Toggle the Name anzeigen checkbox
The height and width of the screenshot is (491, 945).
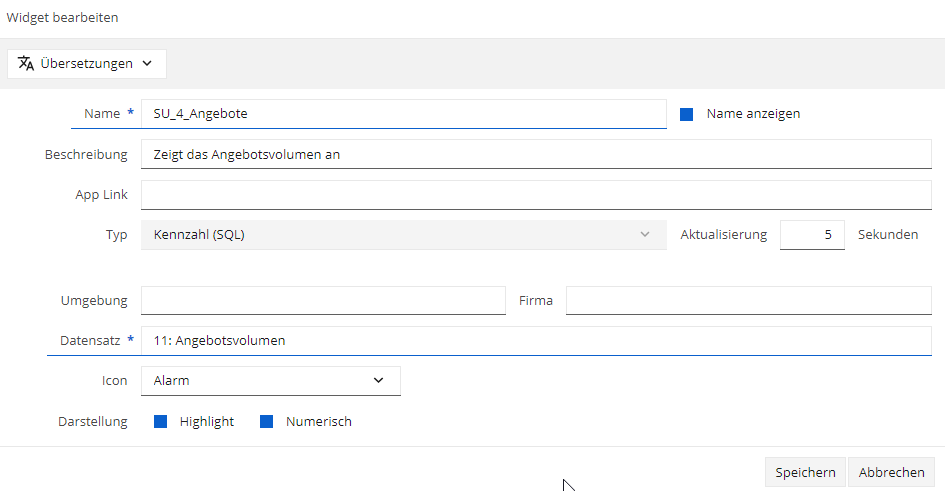pyautogui.click(x=686, y=114)
